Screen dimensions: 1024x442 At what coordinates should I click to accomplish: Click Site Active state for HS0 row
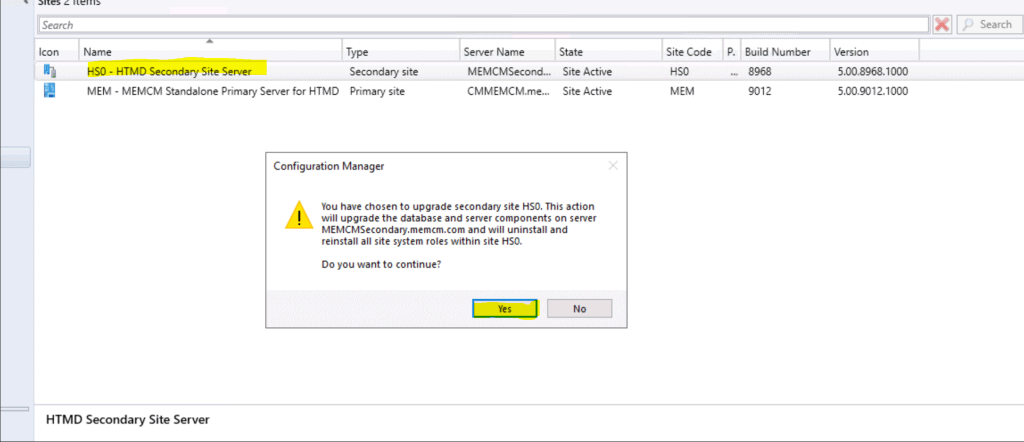pos(587,71)
